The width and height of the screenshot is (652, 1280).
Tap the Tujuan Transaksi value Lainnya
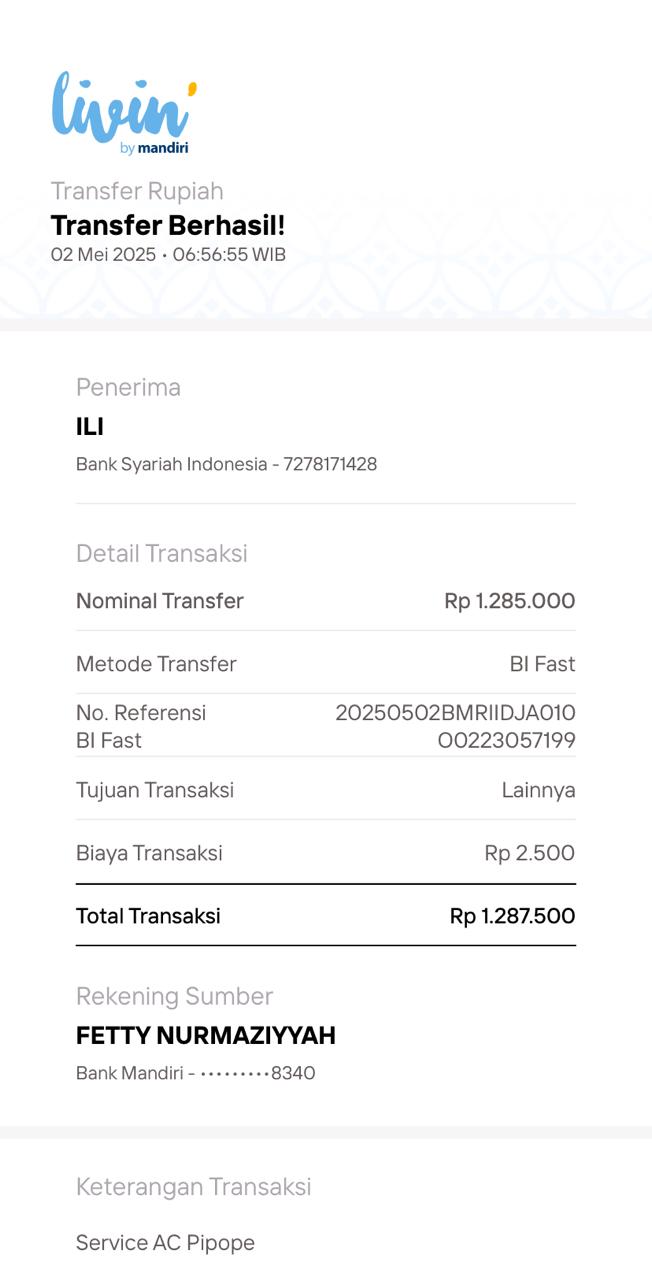(538, 790)
